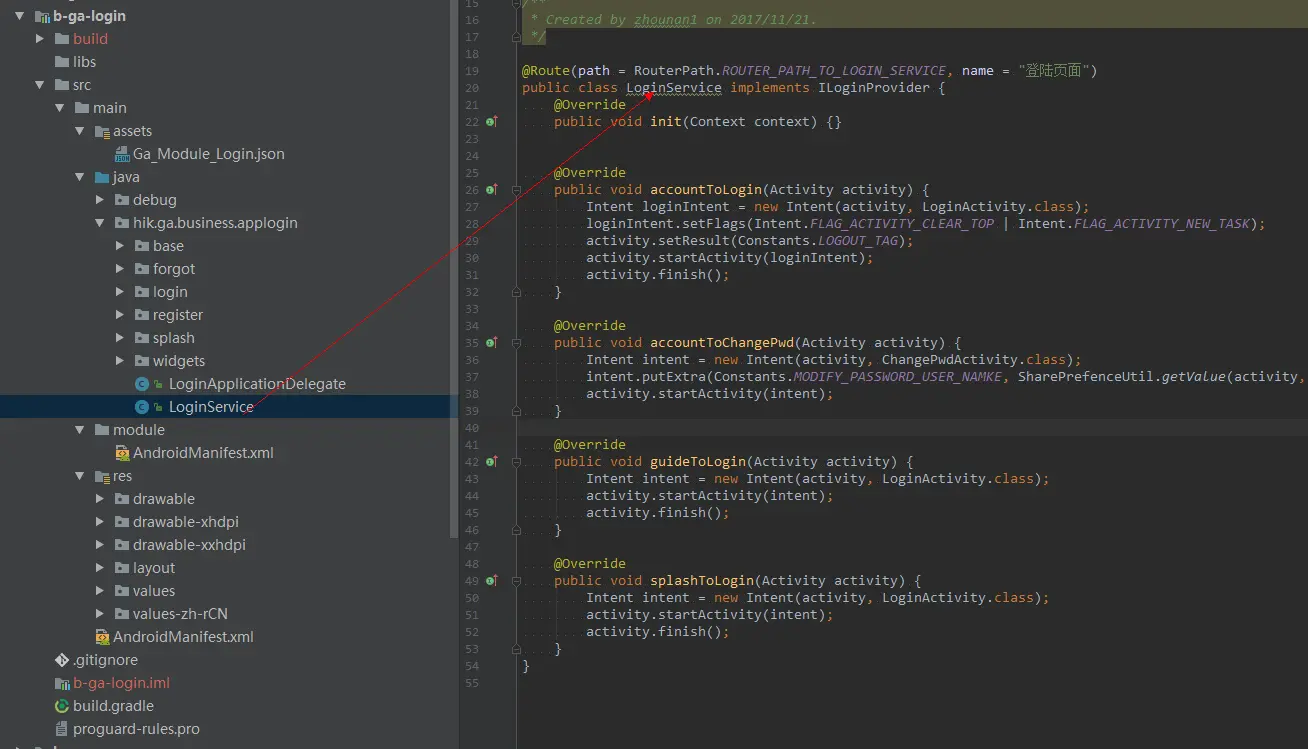Expand the values folder arrow
The image size is (1308, 749).
coord(100,591)
